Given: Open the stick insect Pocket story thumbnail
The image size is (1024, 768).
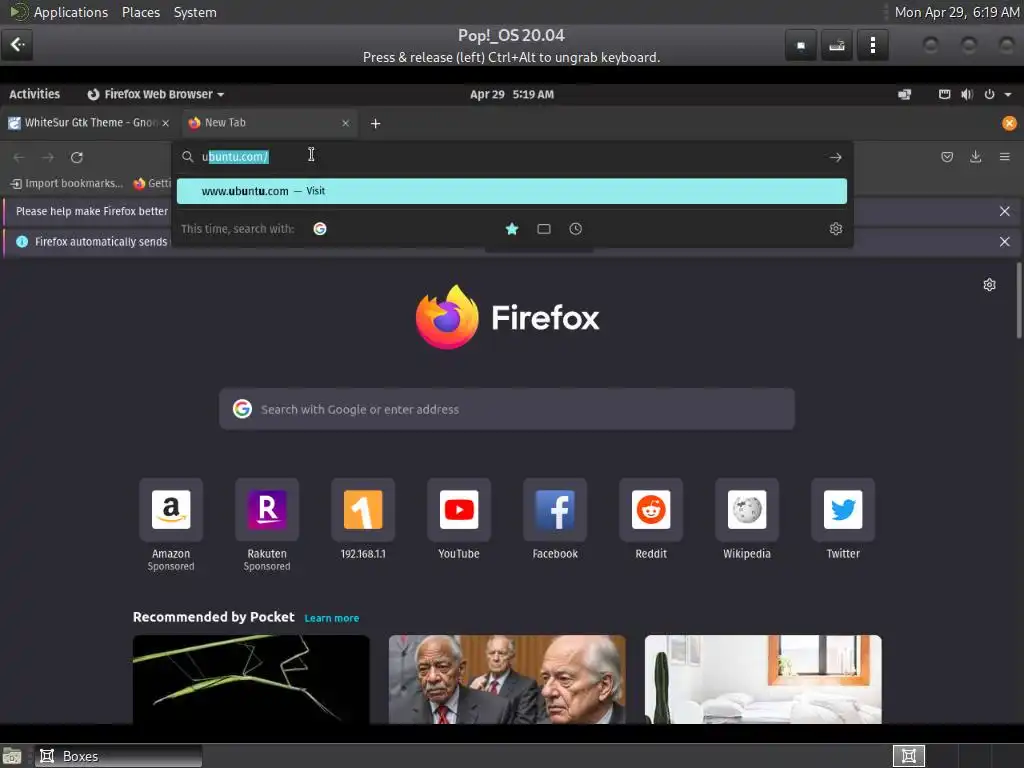Looking at the screenshot, I should tap(251, 679).
